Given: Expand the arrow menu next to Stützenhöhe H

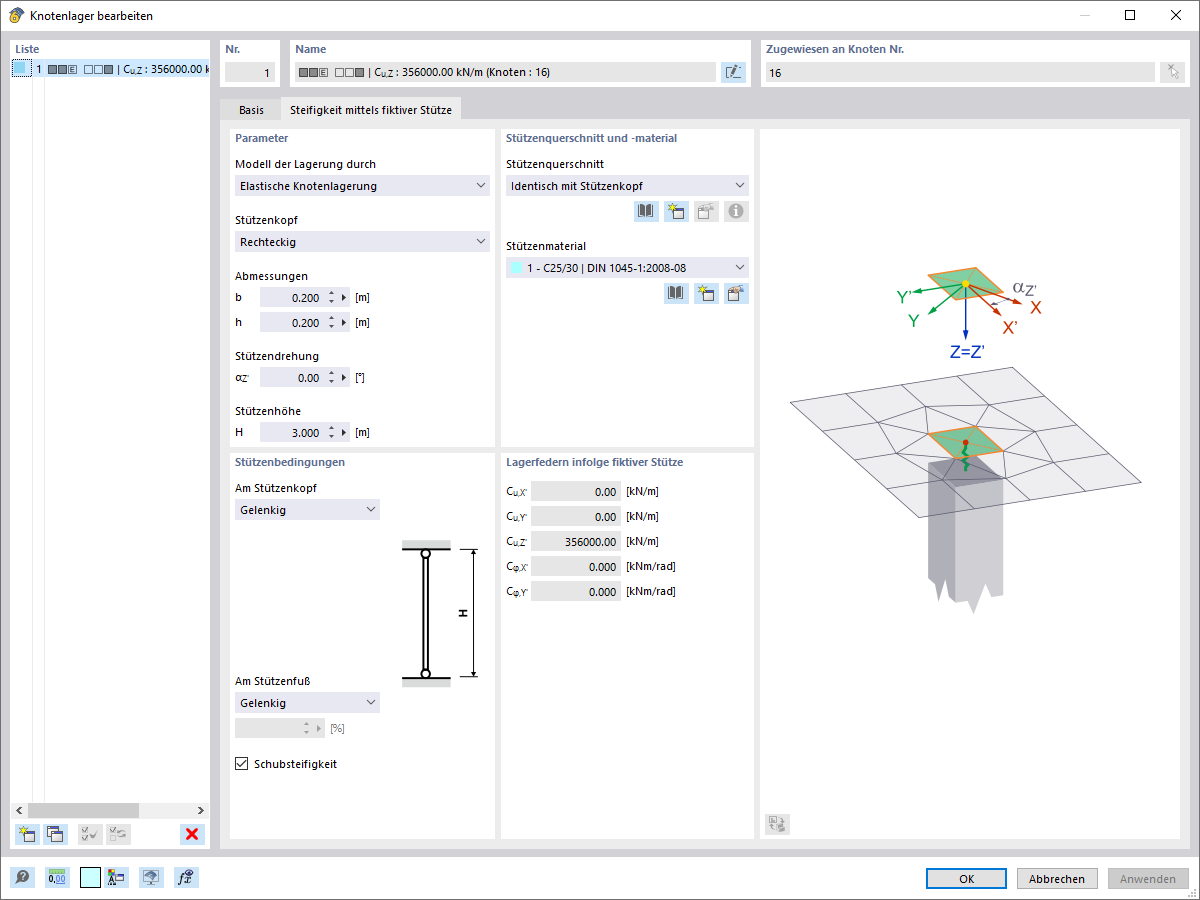Looking at the screenshot, I should pyautogui.click(x=345, y=432).
